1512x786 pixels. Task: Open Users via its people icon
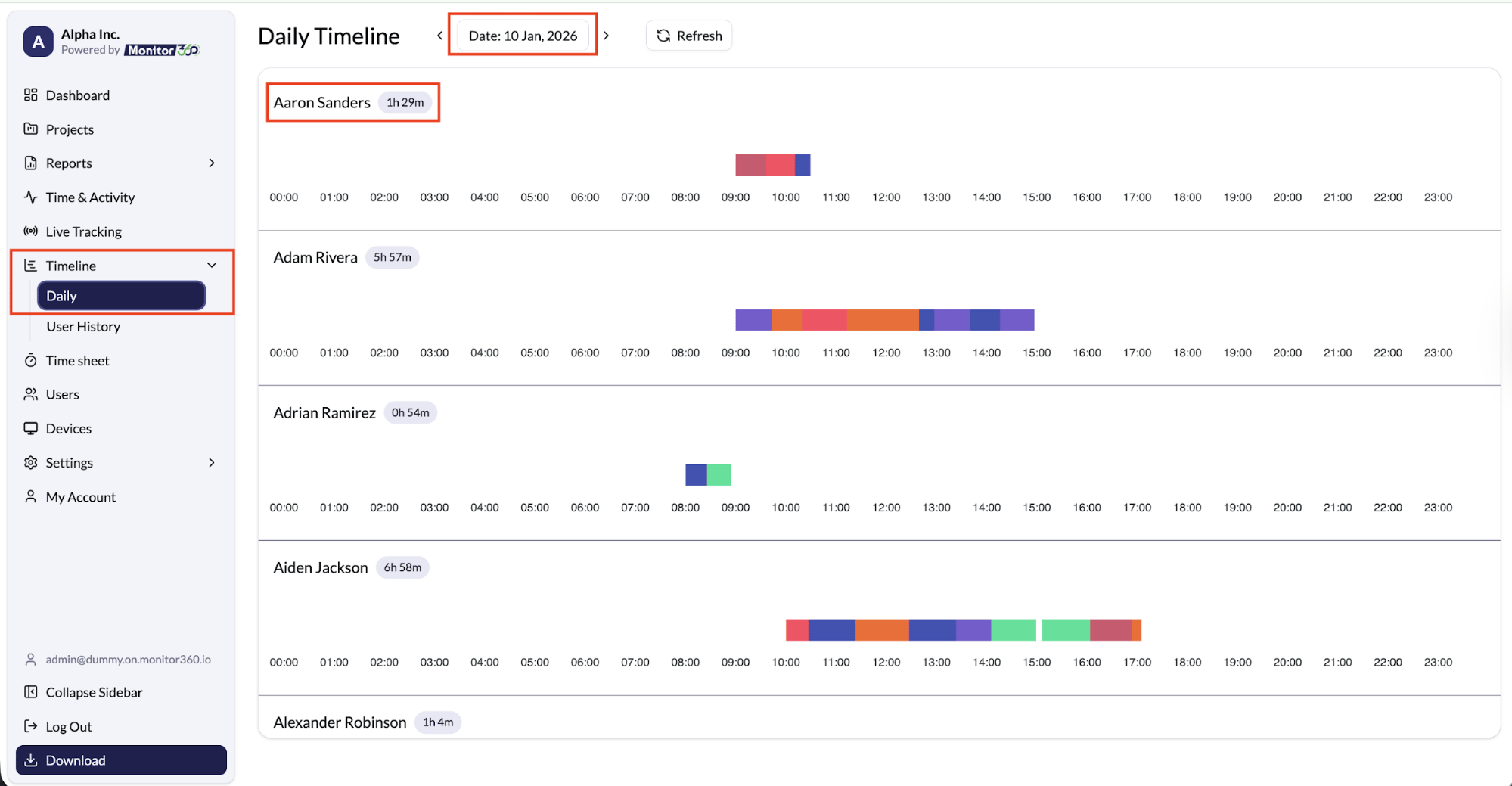pyautogui.click(x=30, y=394)
